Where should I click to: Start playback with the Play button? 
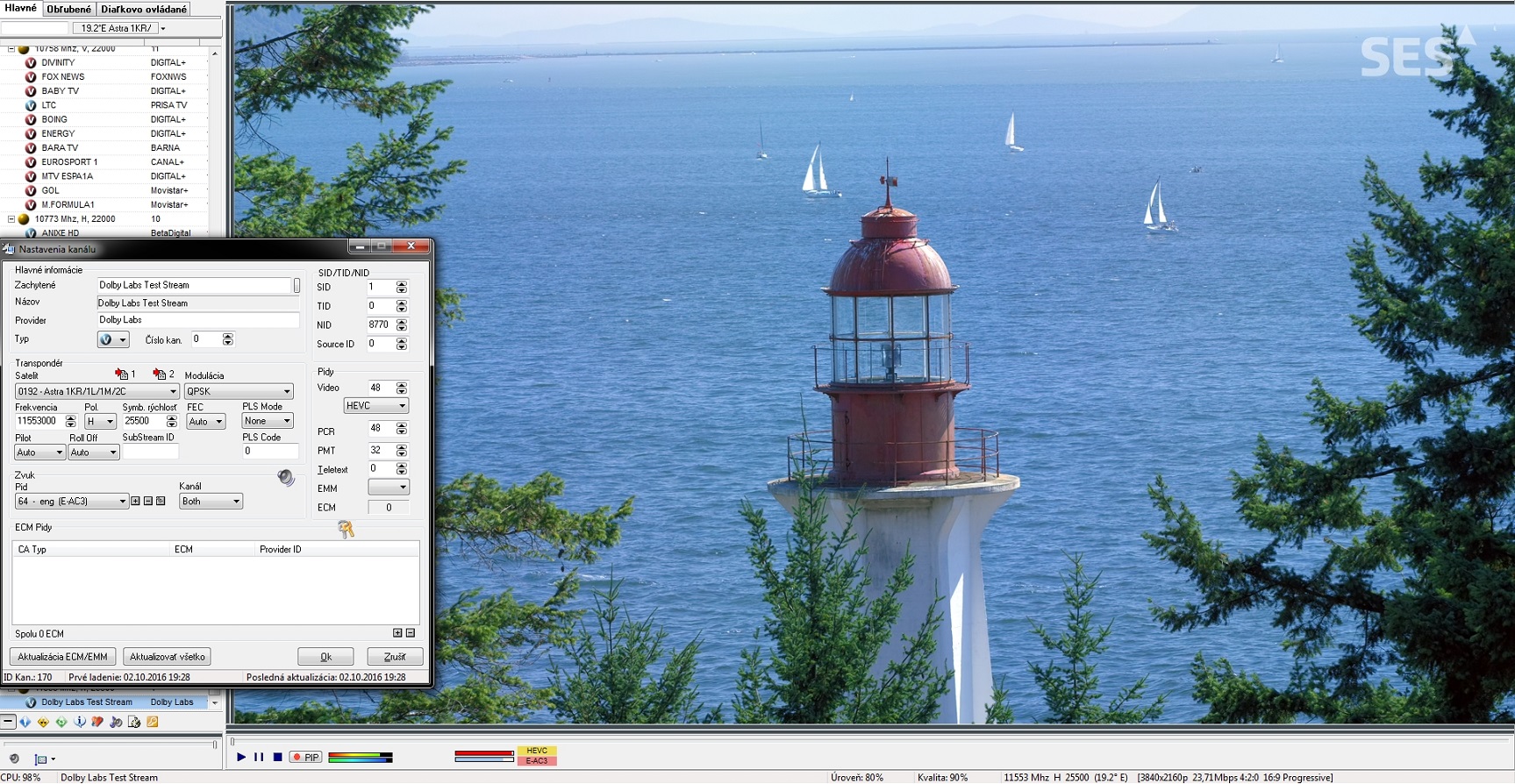pos(241,757)
